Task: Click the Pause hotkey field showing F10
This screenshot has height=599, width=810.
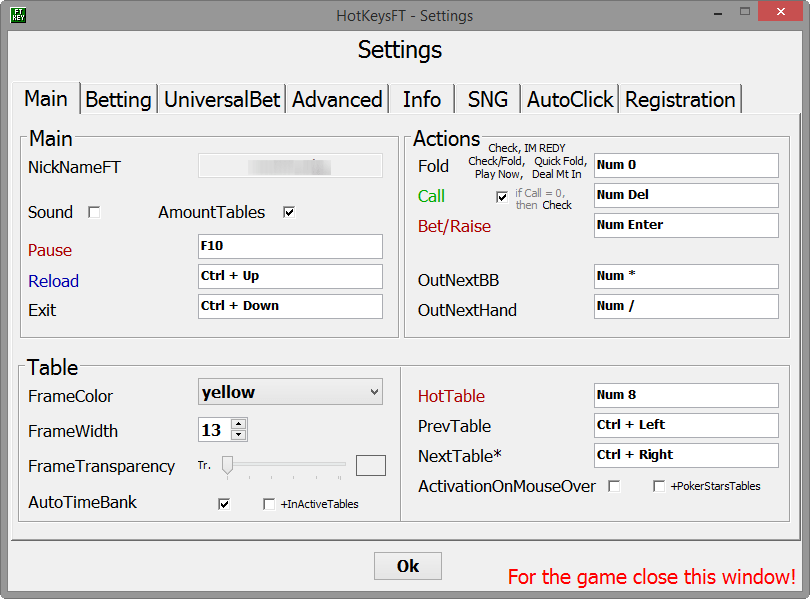Action: tap(290, 246)
